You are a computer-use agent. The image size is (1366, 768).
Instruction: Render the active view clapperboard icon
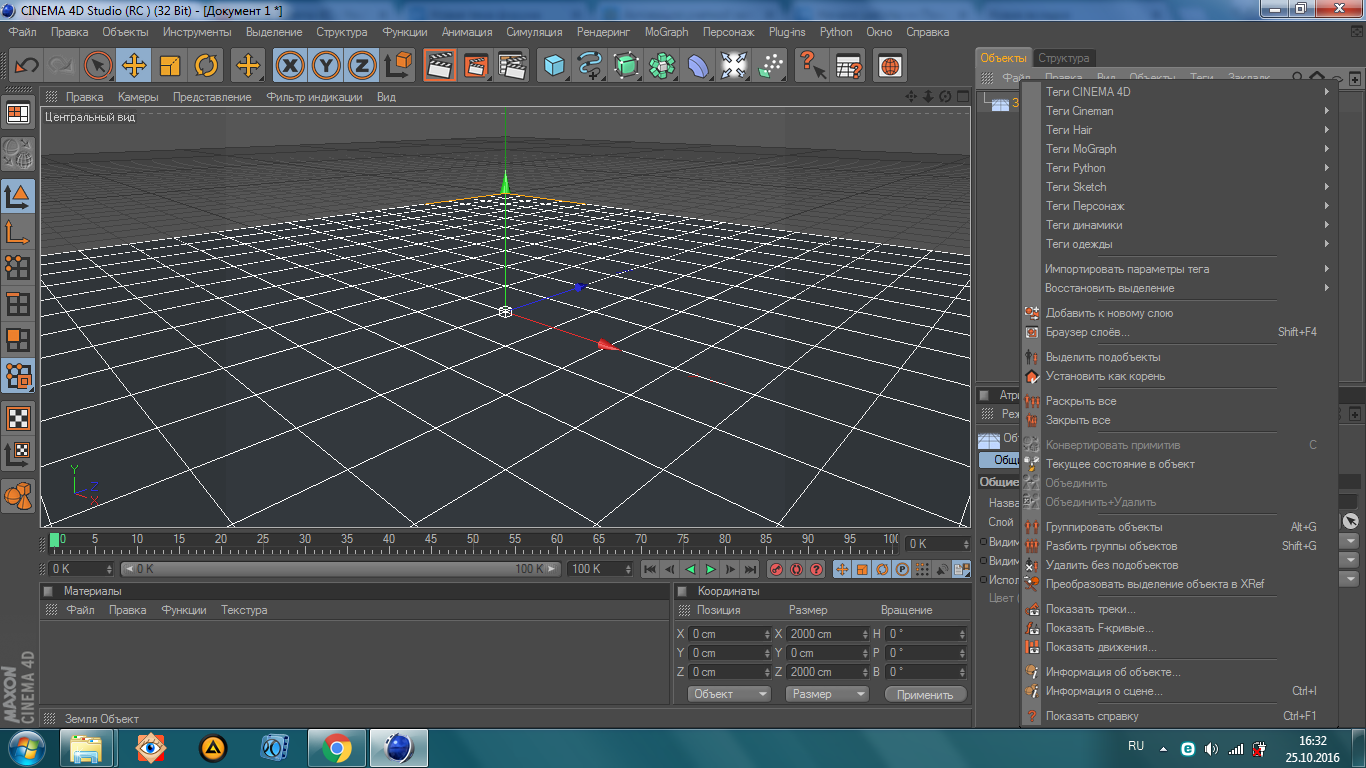[x=439, y=66]
